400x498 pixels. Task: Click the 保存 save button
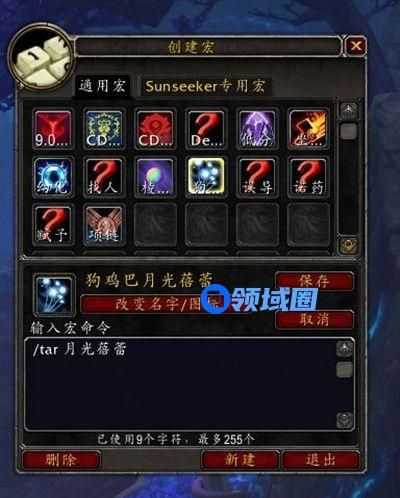coord(314,281)
